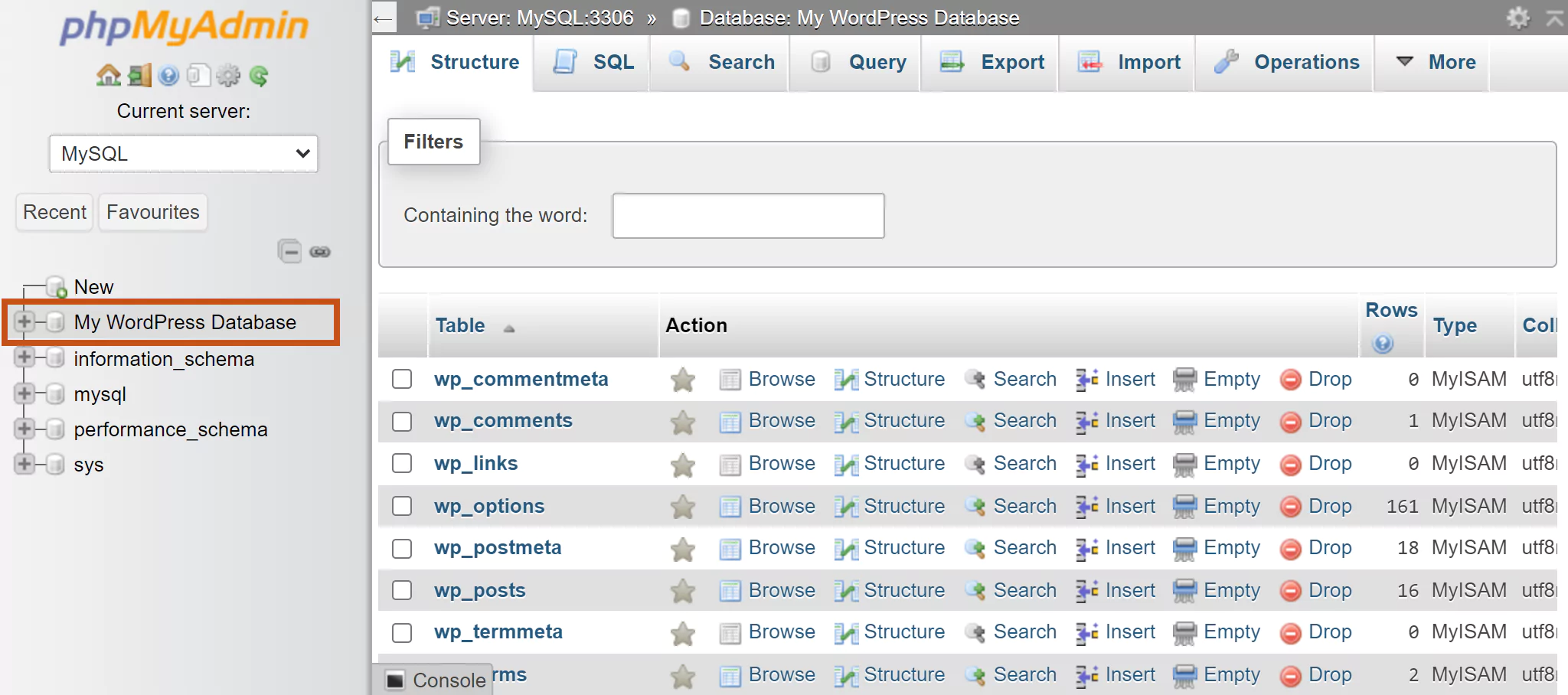Image resolution: width=1568 pixels, height=695 pixels.
Task: Sort by Rows column header
Action: pos(1391,310)
